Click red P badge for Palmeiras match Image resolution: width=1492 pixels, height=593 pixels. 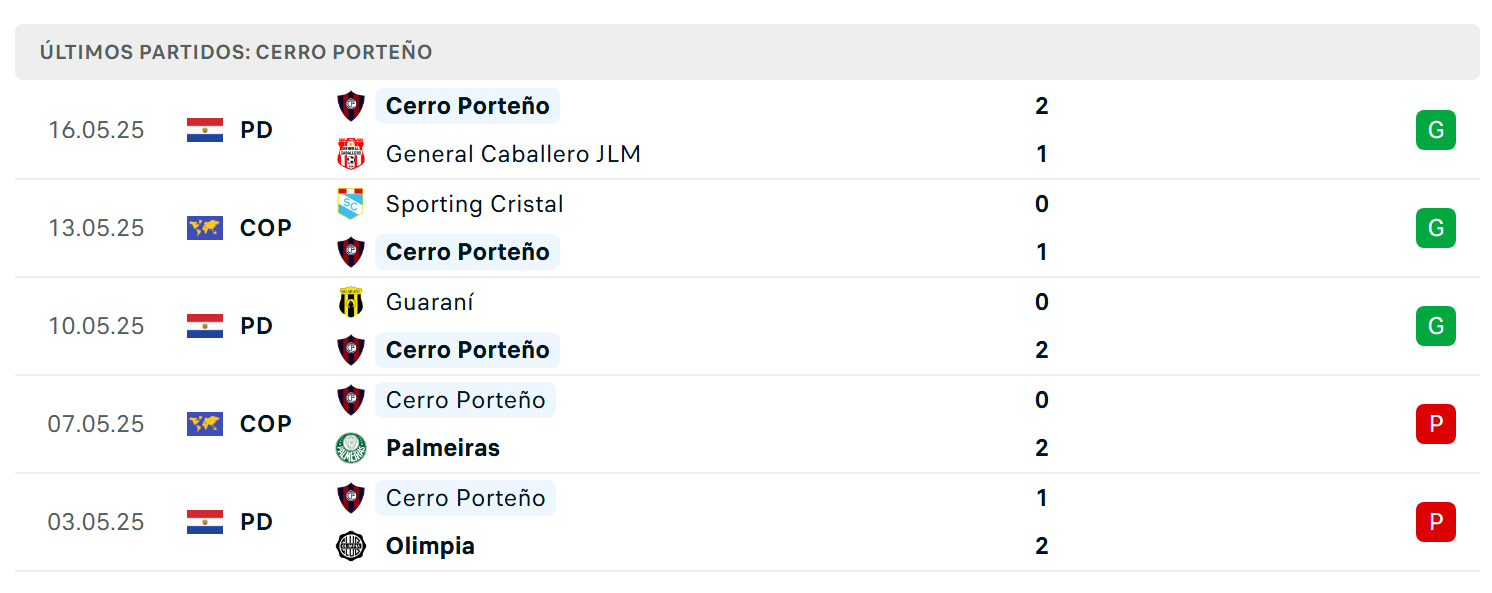click(x=1436, y=424)
